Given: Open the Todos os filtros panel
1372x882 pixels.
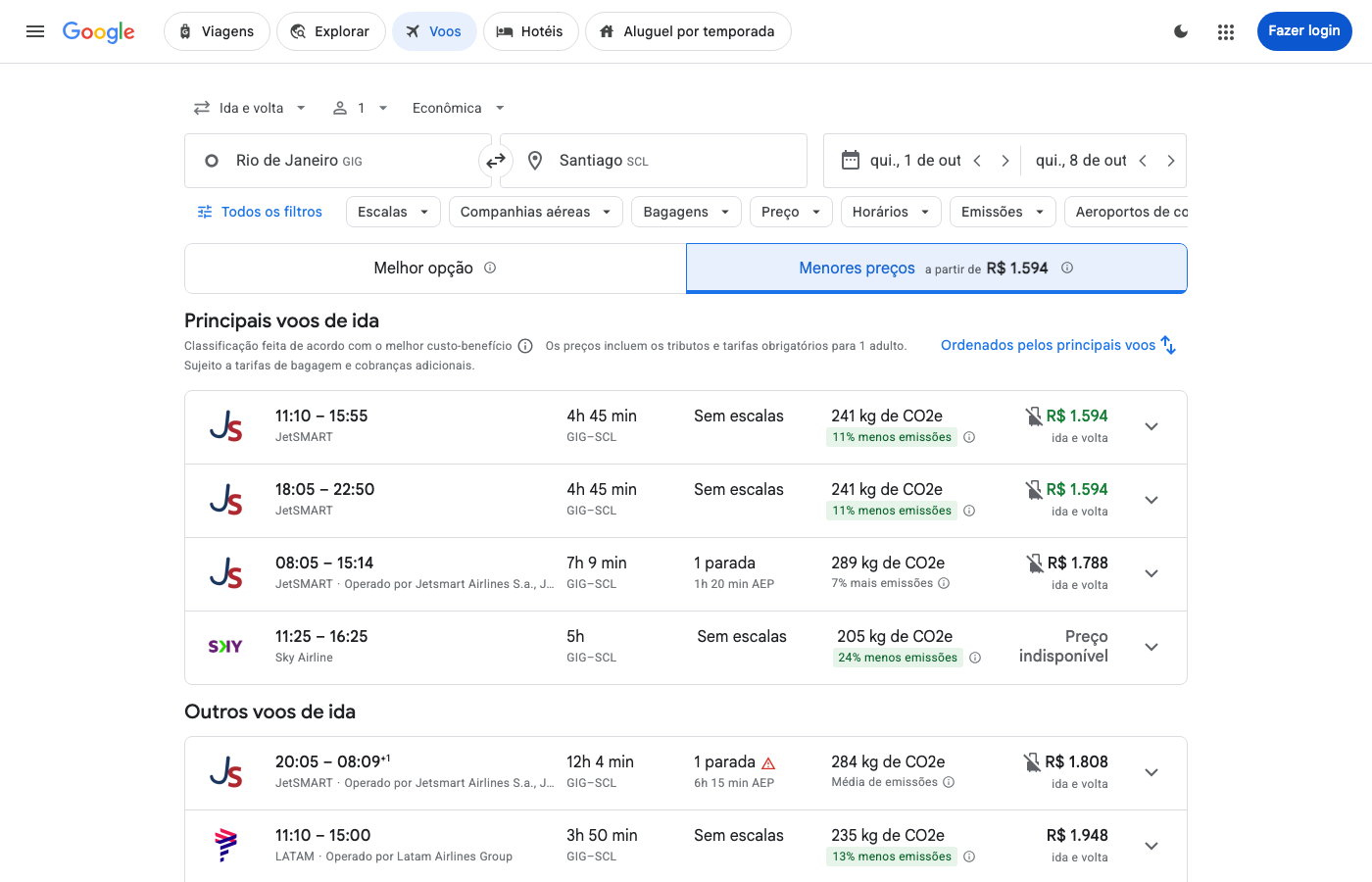Looking at the screenshot, I should tap(260, 212).
